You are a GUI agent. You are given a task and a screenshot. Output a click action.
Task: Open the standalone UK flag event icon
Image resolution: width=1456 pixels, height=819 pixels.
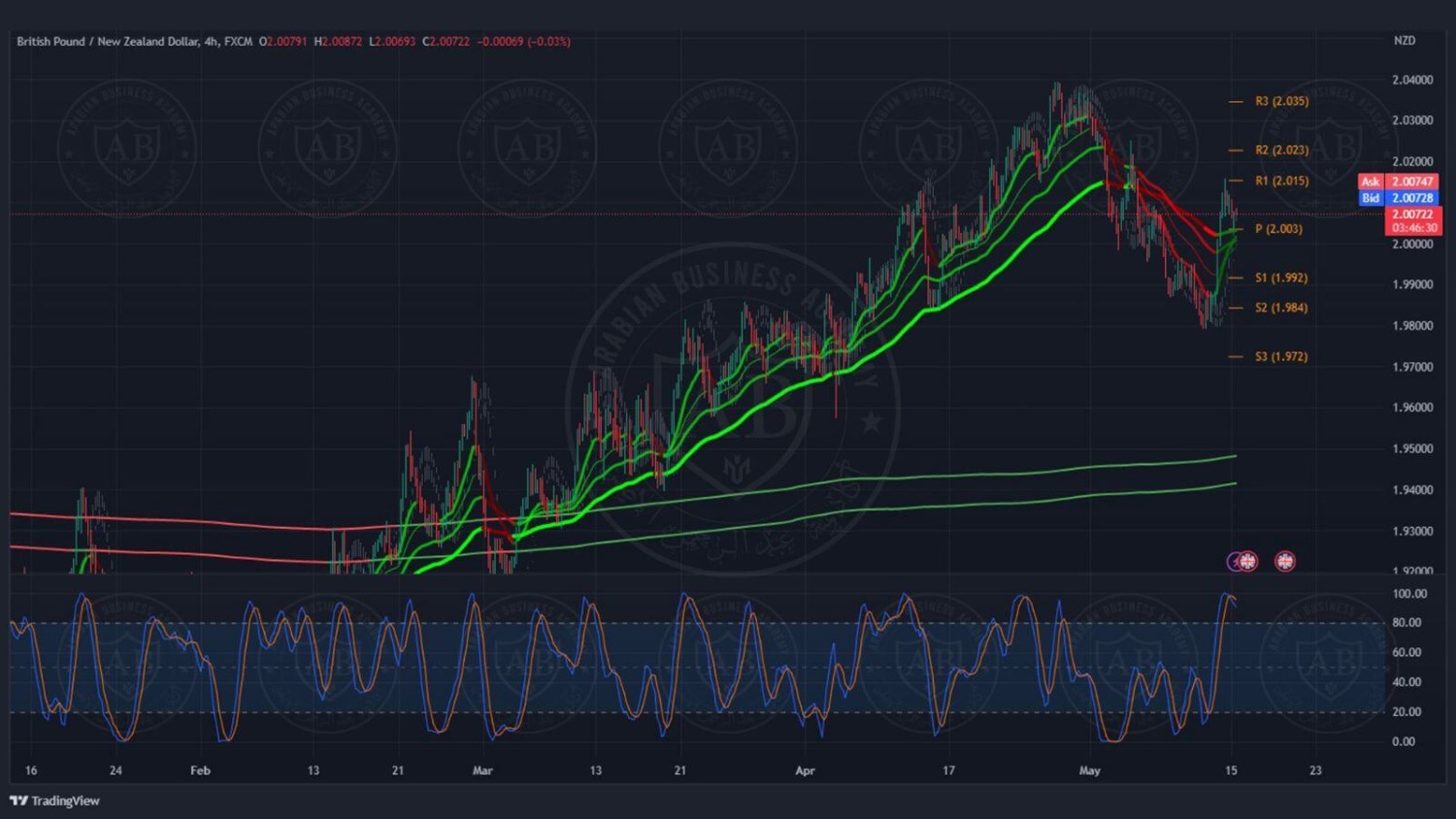tap(1284, 561)
